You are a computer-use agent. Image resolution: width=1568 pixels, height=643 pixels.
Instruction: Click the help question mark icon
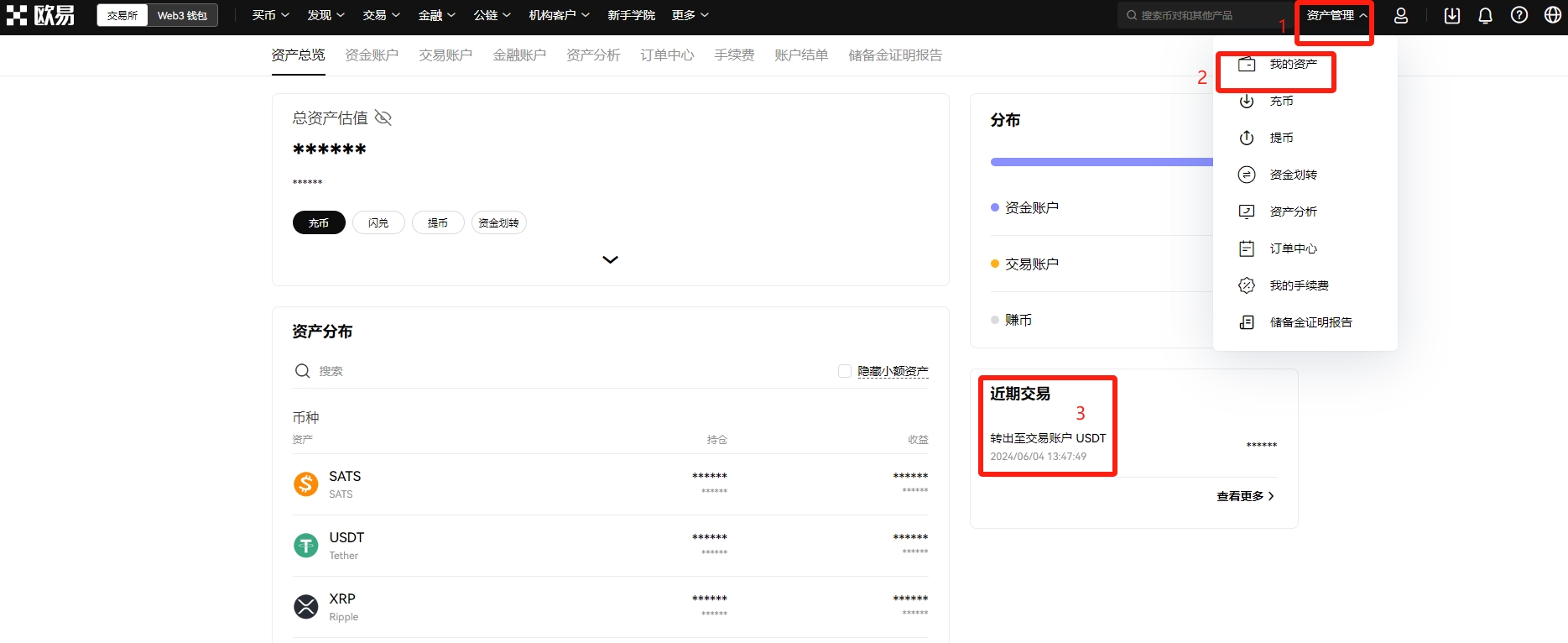pos(1519,16)
